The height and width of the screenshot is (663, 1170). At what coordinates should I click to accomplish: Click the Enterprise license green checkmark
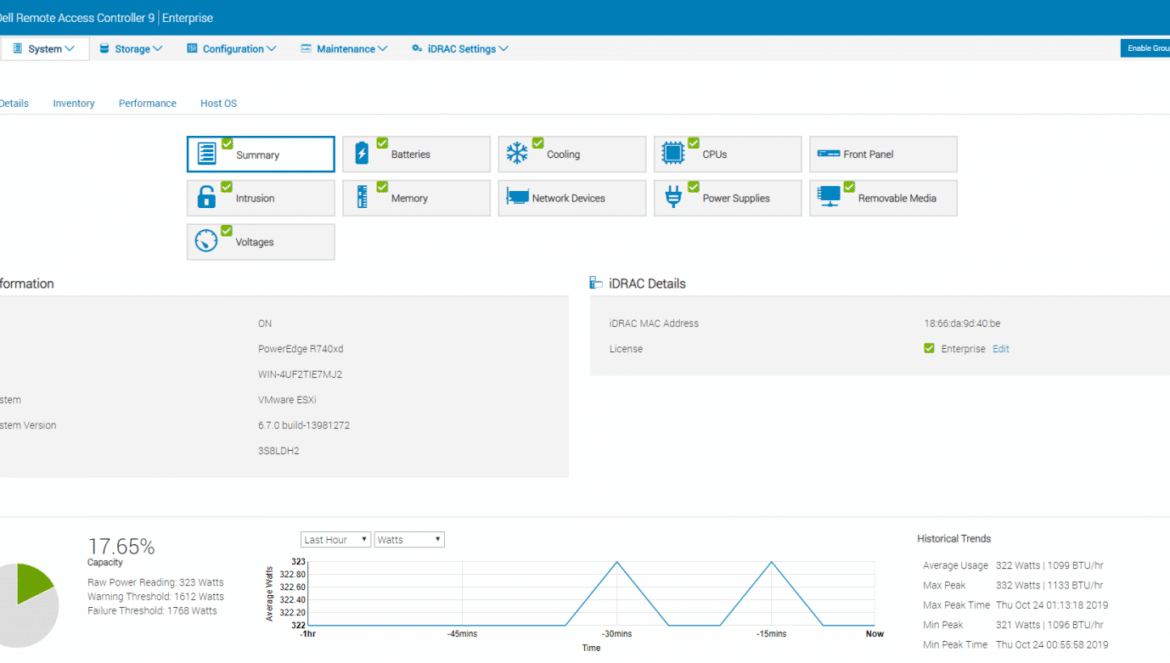tap(929, 348)
